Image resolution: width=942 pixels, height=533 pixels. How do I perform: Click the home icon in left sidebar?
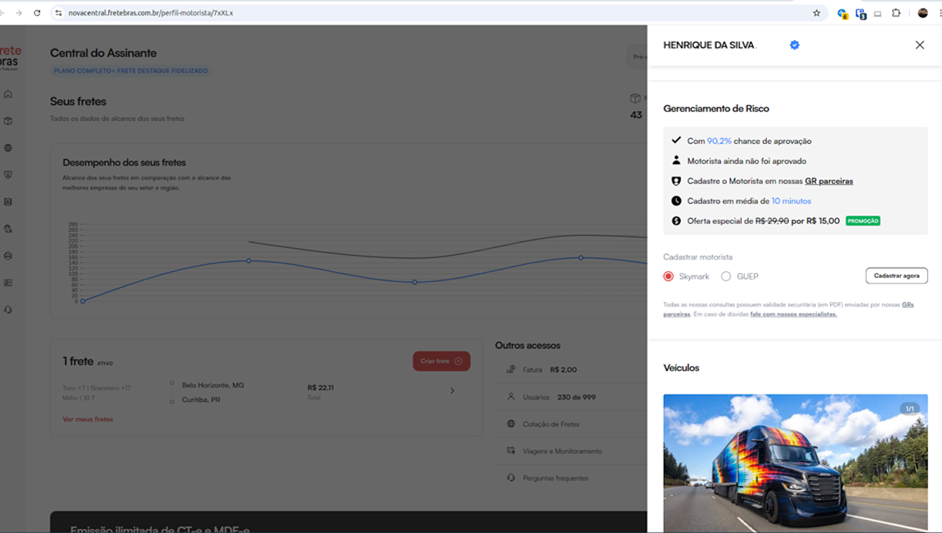(x=9, y=94)
